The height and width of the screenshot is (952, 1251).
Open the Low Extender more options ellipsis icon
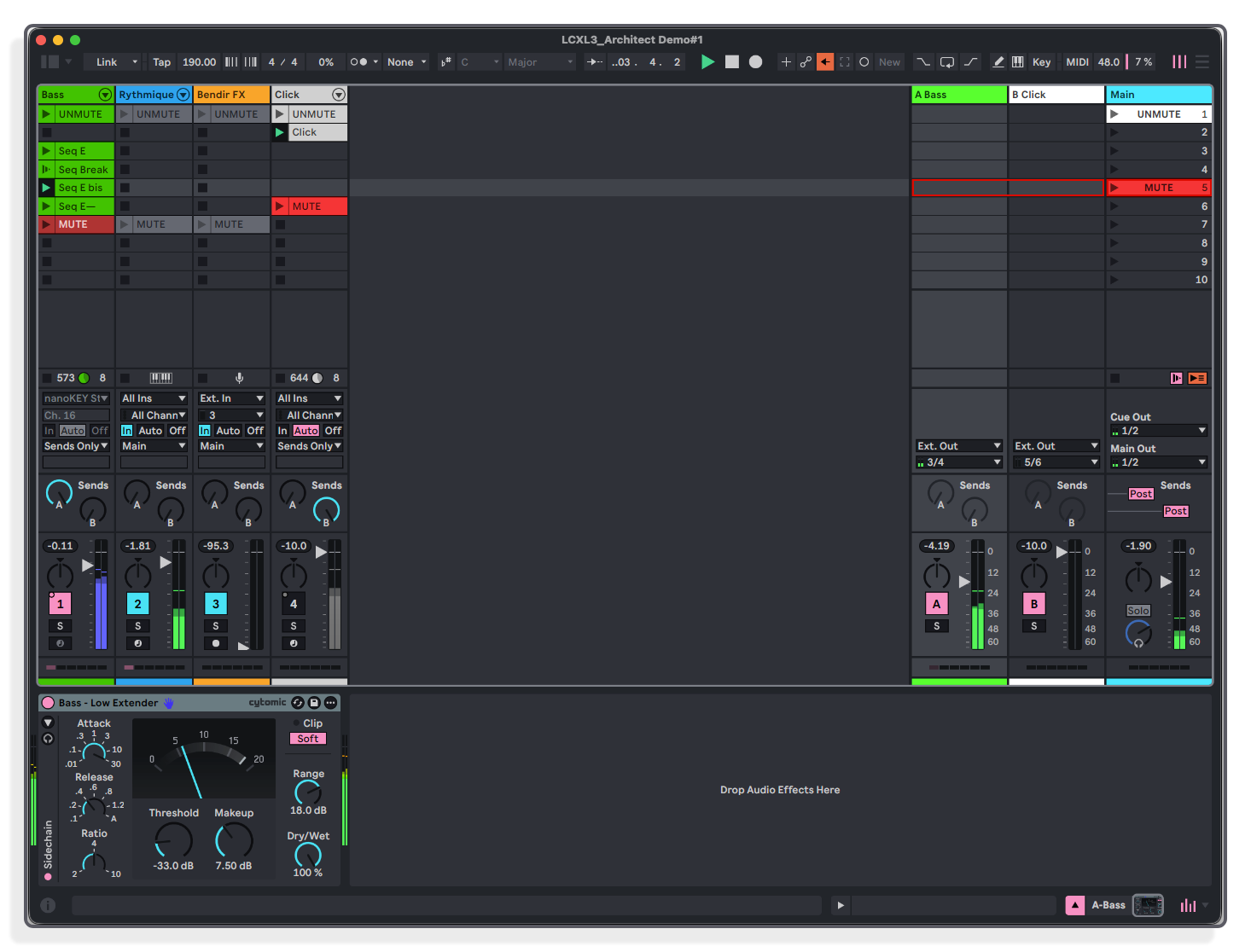[x=330, y=703]
